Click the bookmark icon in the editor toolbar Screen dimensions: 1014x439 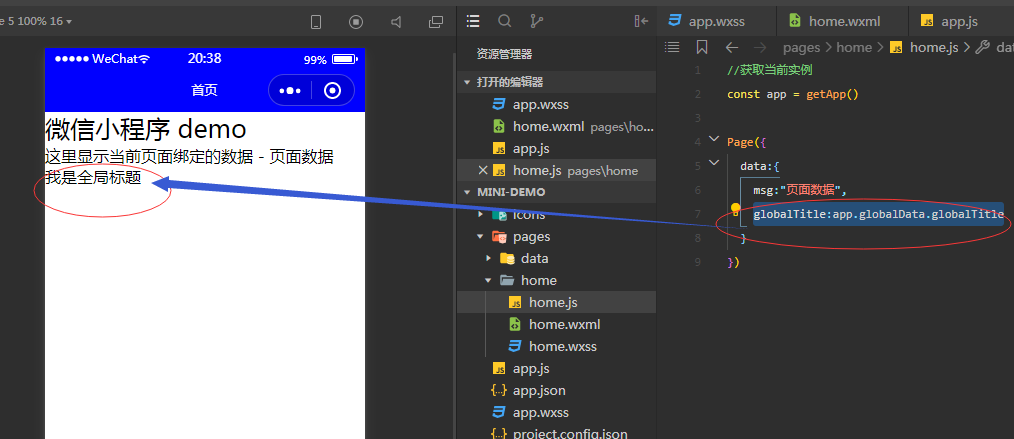pyautogui.click(x=702, y=47)
